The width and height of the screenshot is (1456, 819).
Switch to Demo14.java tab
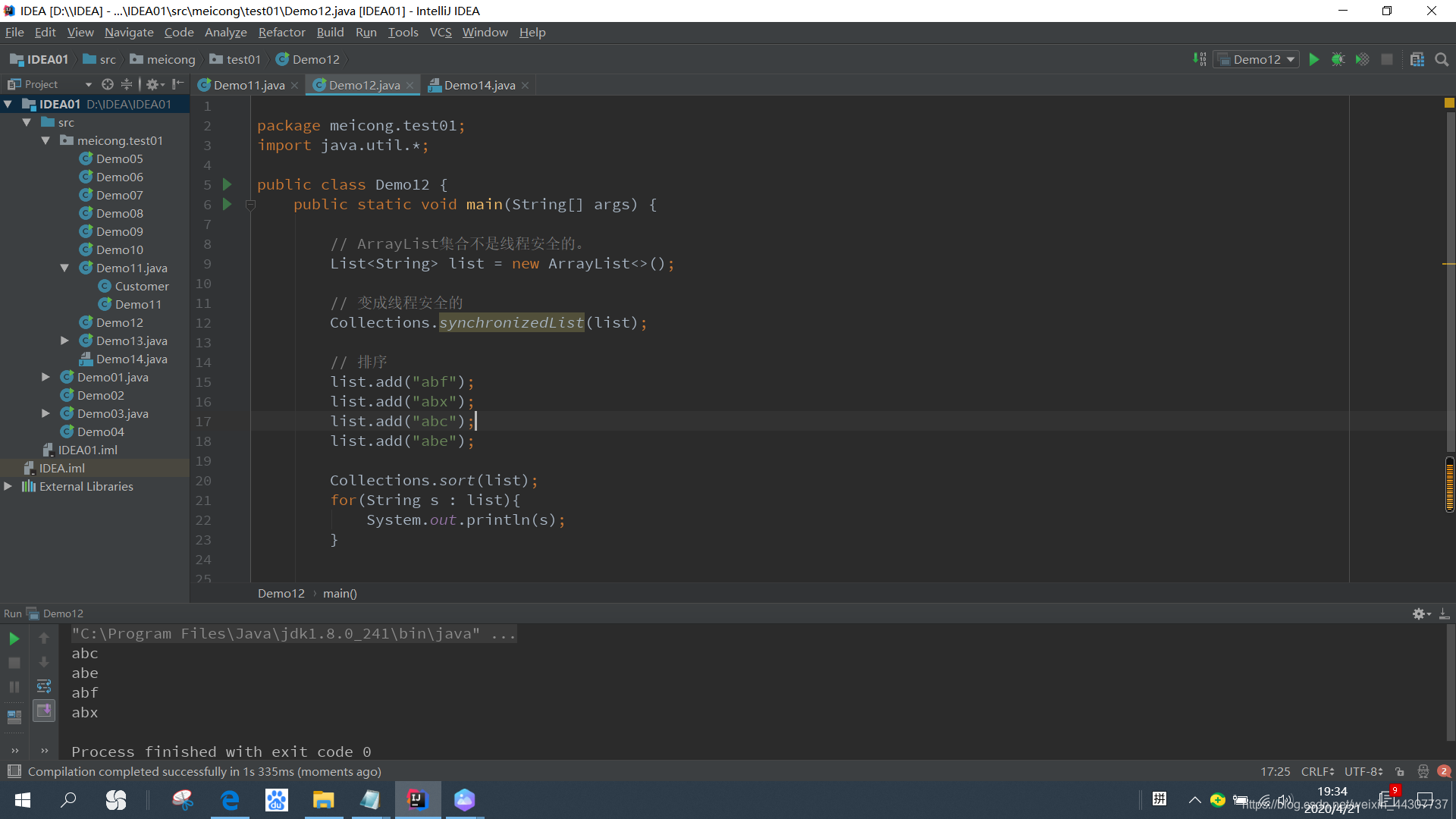479,85
